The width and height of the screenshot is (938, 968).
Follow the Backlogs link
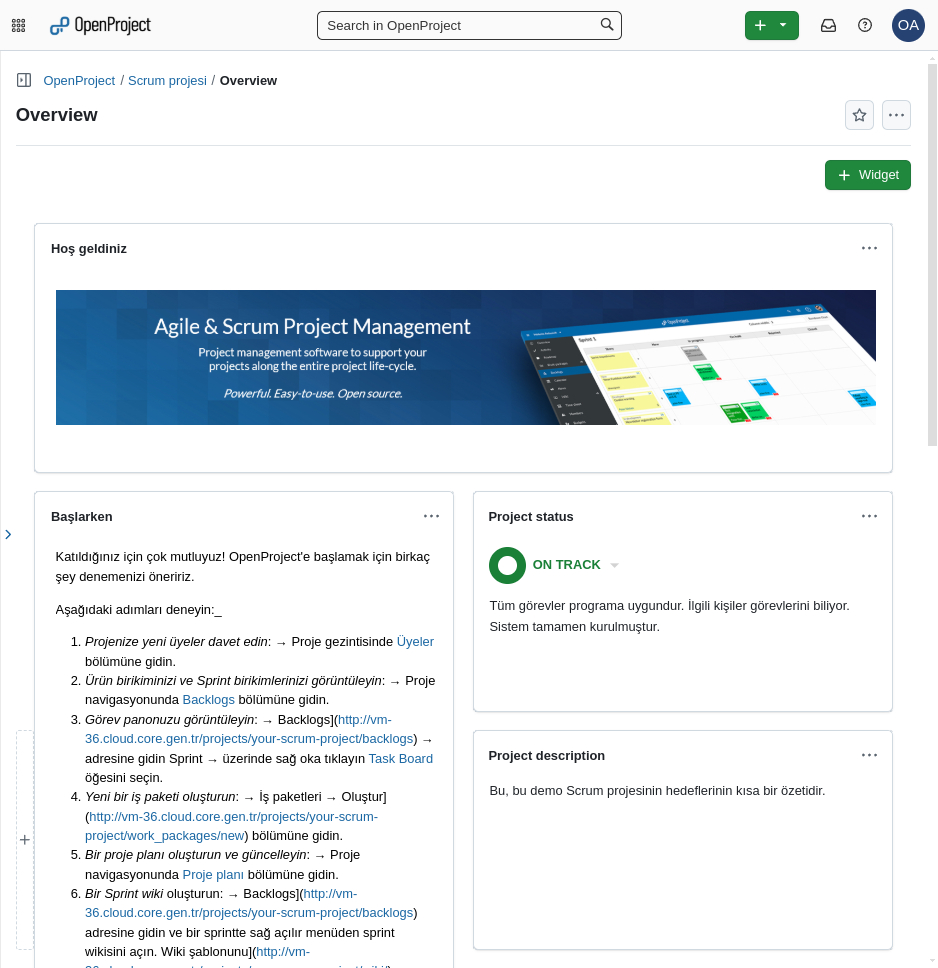208,699
